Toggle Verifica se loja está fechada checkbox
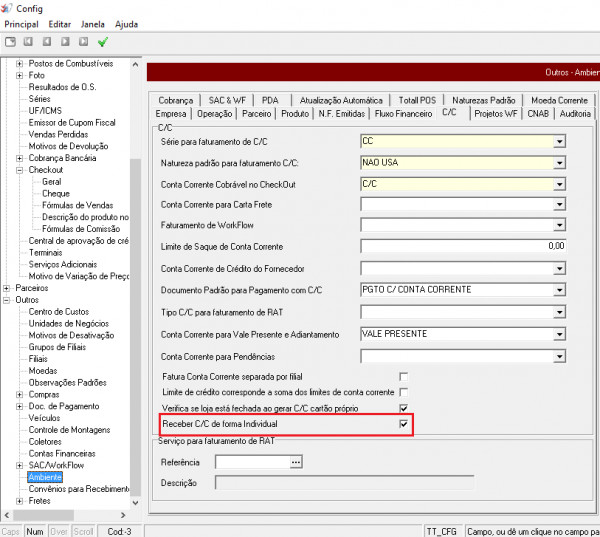Screen dimensions: 600x537 (403, 408)
